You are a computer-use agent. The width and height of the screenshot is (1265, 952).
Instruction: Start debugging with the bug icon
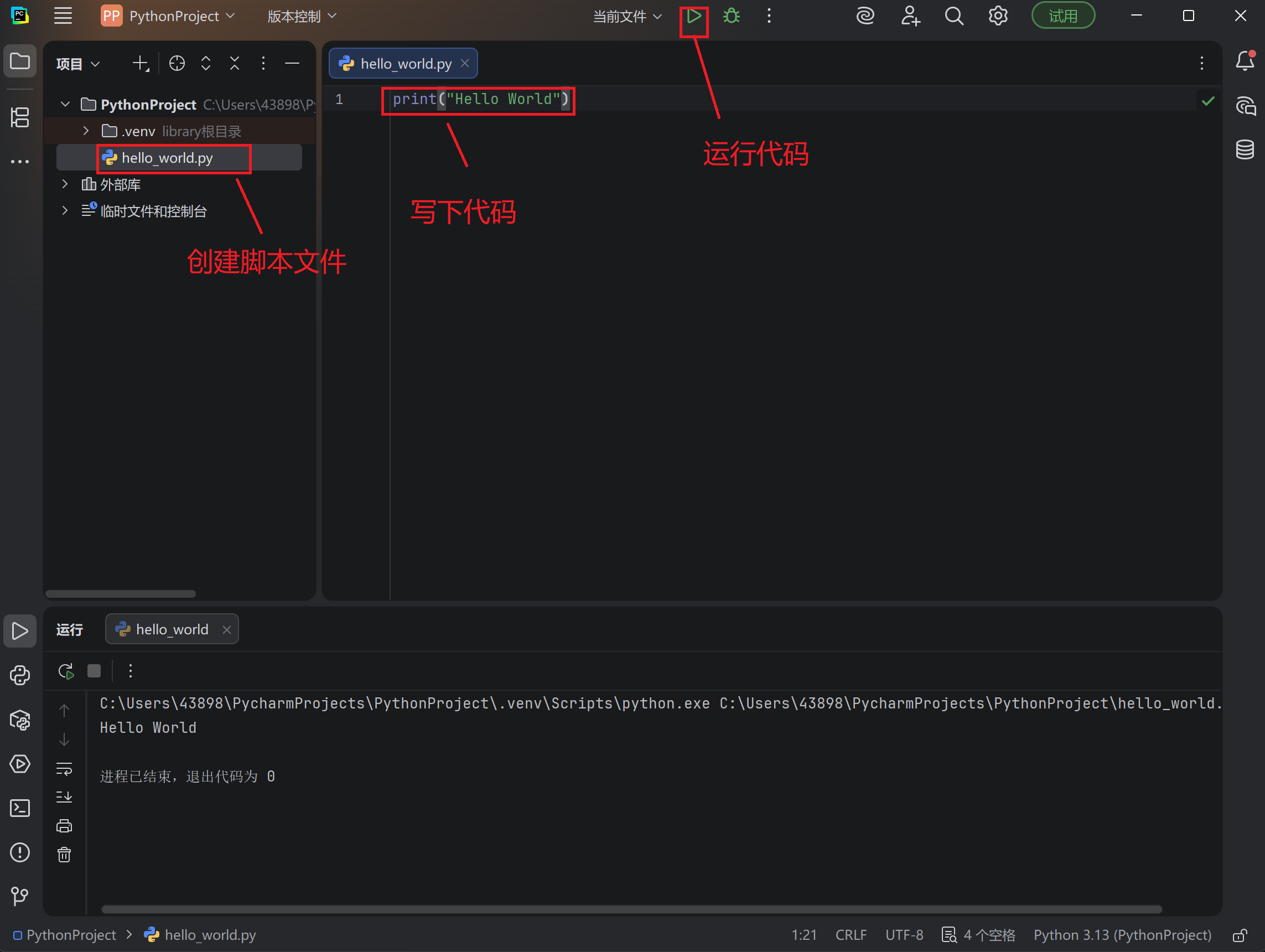[x=732, y=17]
